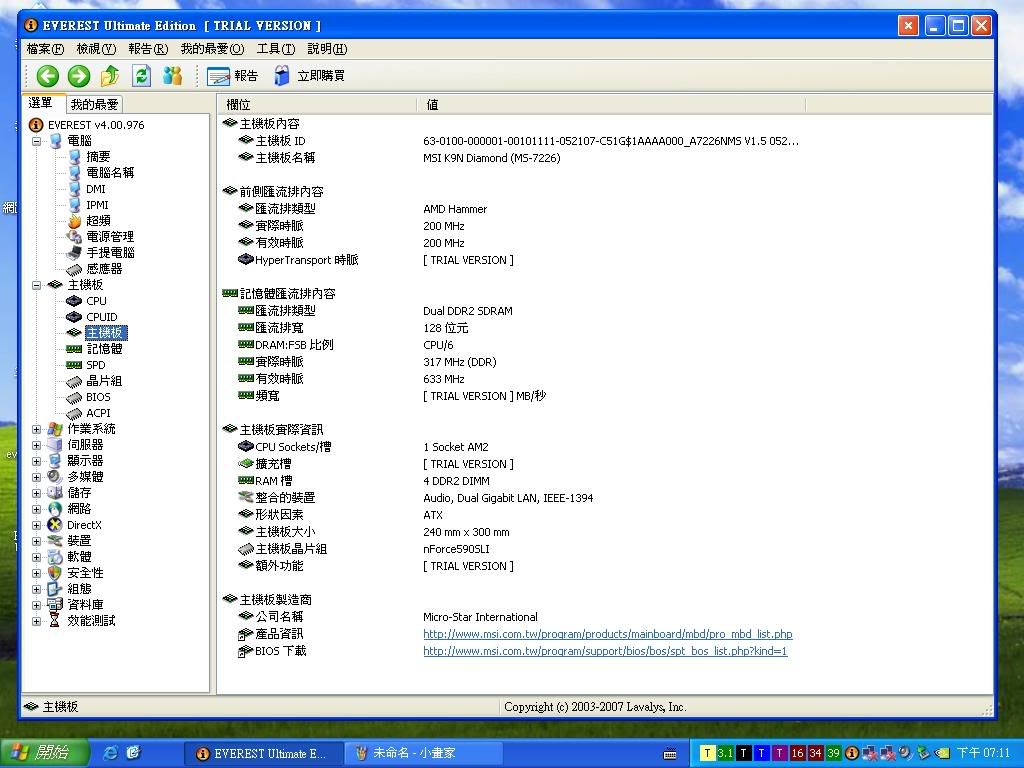Click the CPUID chip icon in the tree
This screenshot has width=1024, height=768.
click(74, 317)
